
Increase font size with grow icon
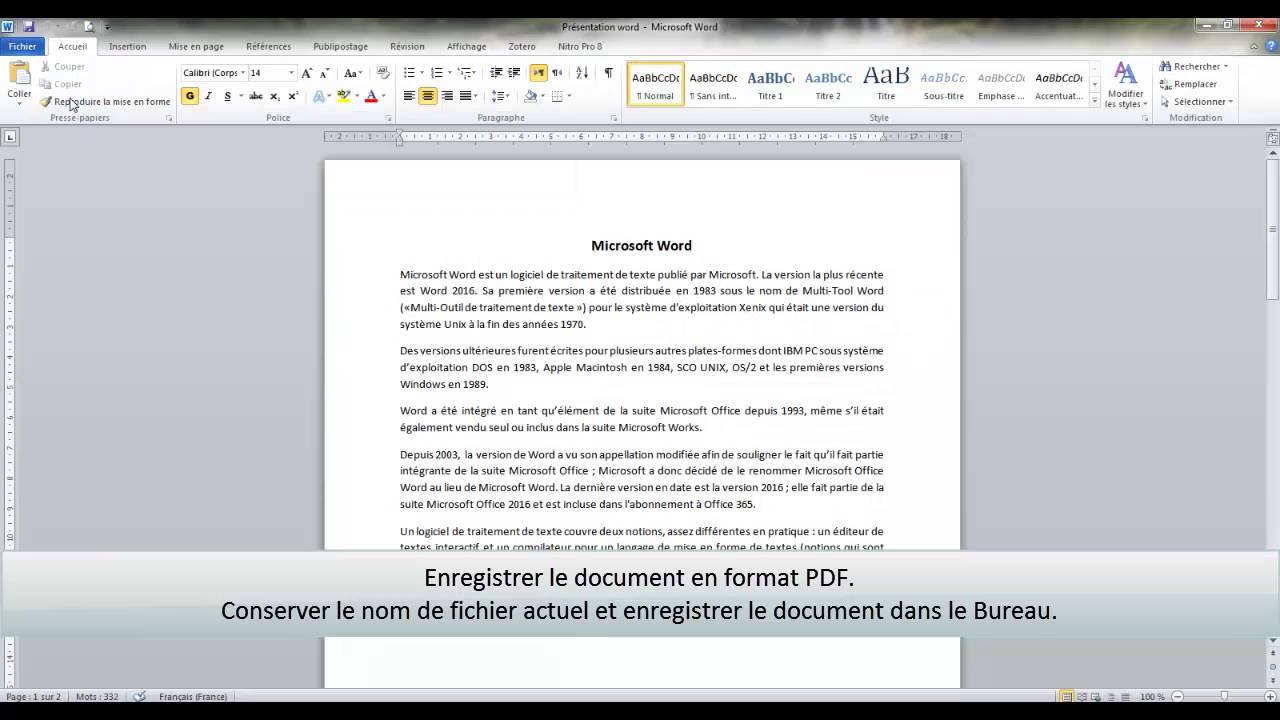[x=307, y=73]
